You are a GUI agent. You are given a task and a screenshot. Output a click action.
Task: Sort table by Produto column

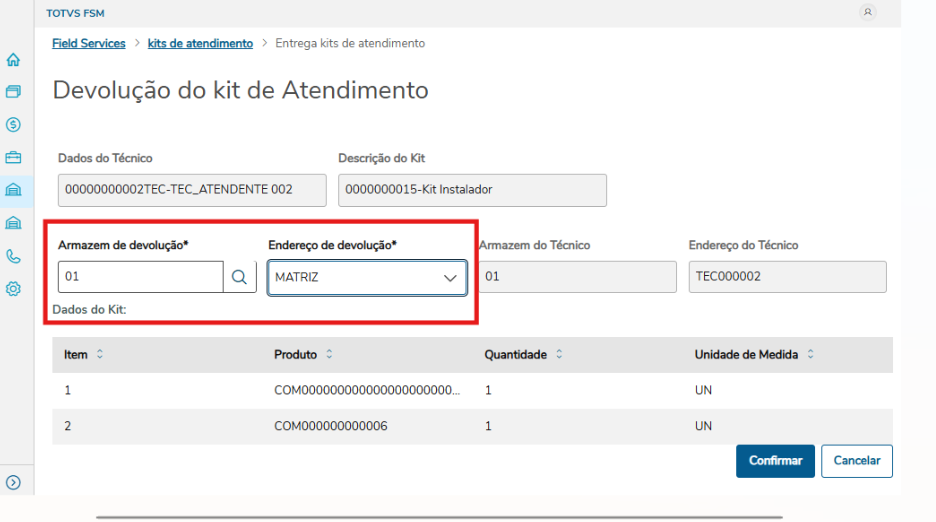329,355
